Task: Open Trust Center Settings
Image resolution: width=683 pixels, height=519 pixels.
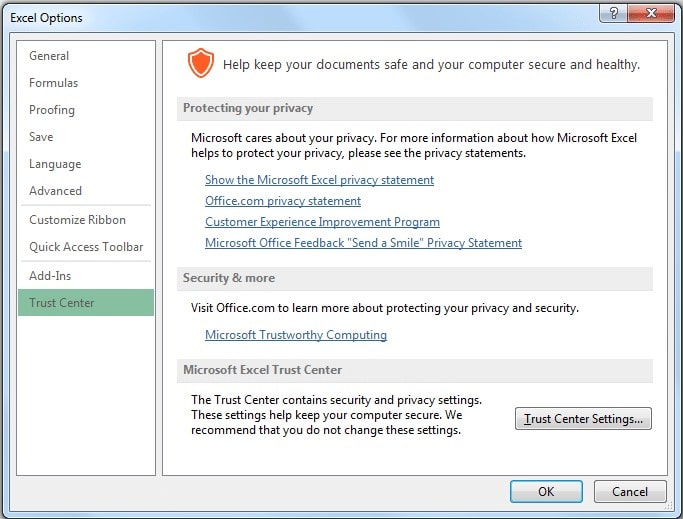Action: 583,419
